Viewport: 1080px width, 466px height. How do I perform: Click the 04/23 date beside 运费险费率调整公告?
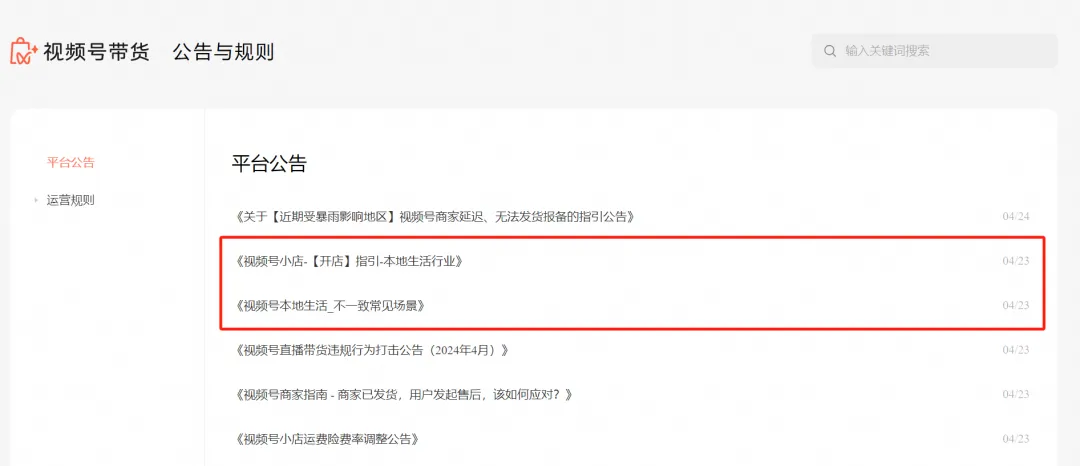coord(1016,438)
